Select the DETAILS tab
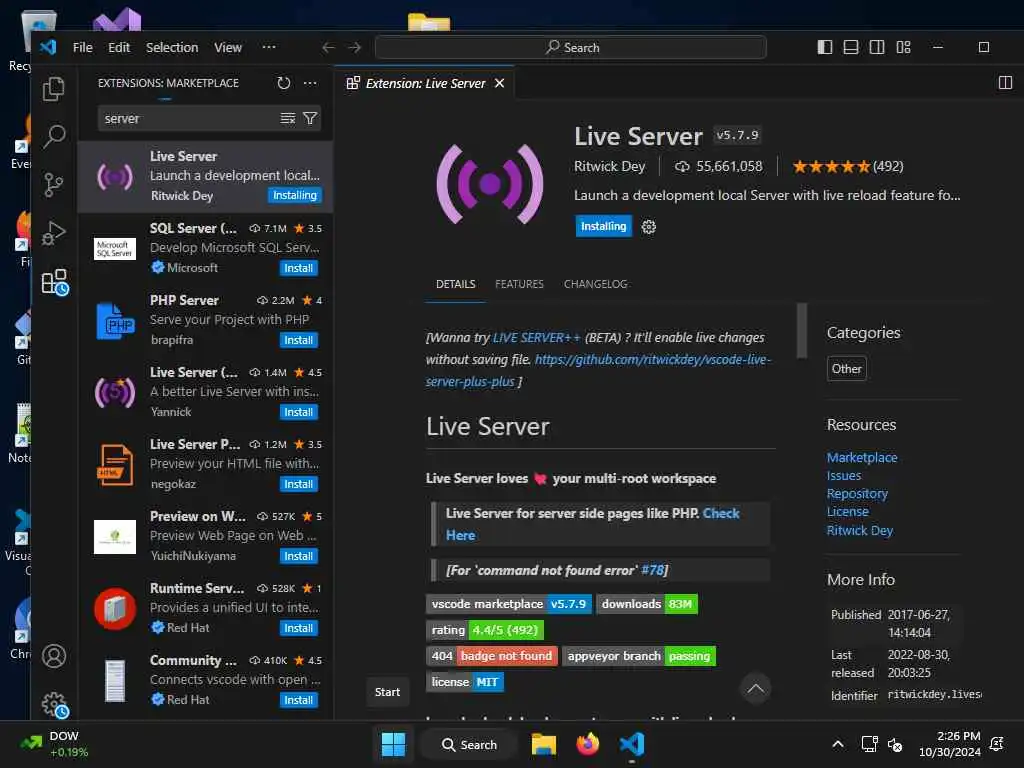Screen dimensions: 1024x768 (456, 284)
